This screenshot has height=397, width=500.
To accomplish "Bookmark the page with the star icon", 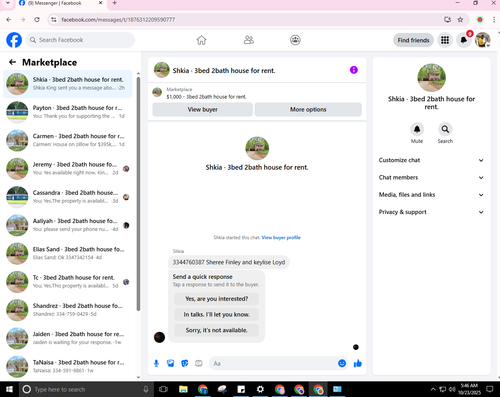I will pos(460,20).
